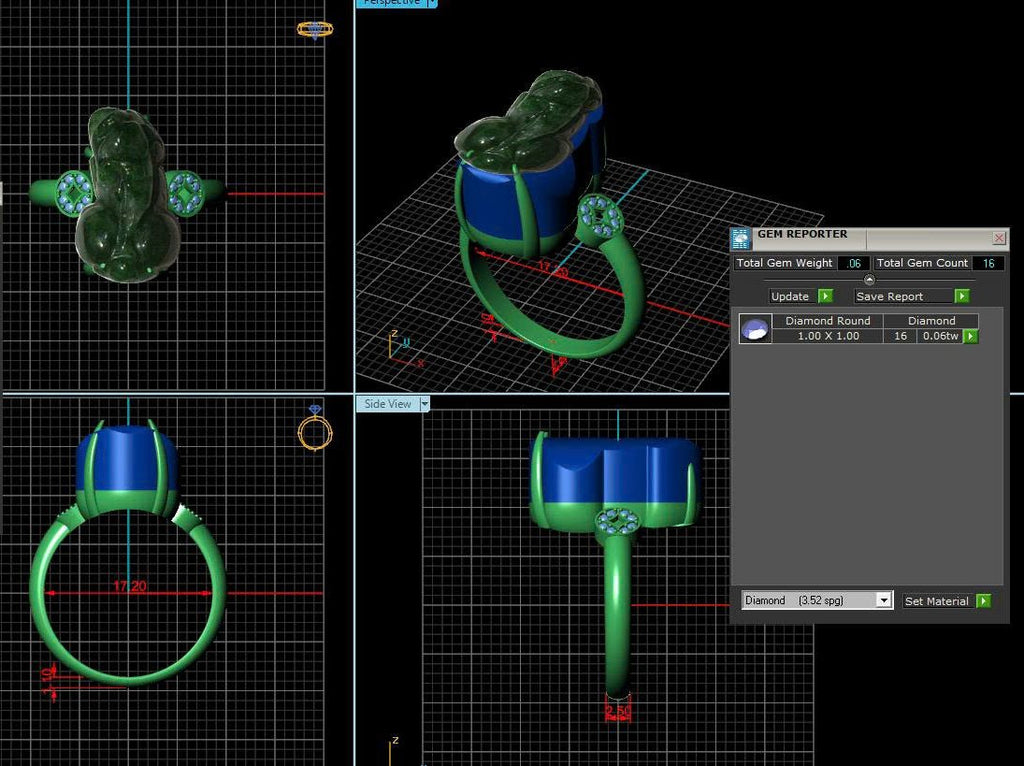Open the Side View viewport dropdown arrow
1024x766 pixels.
(424, 404)
